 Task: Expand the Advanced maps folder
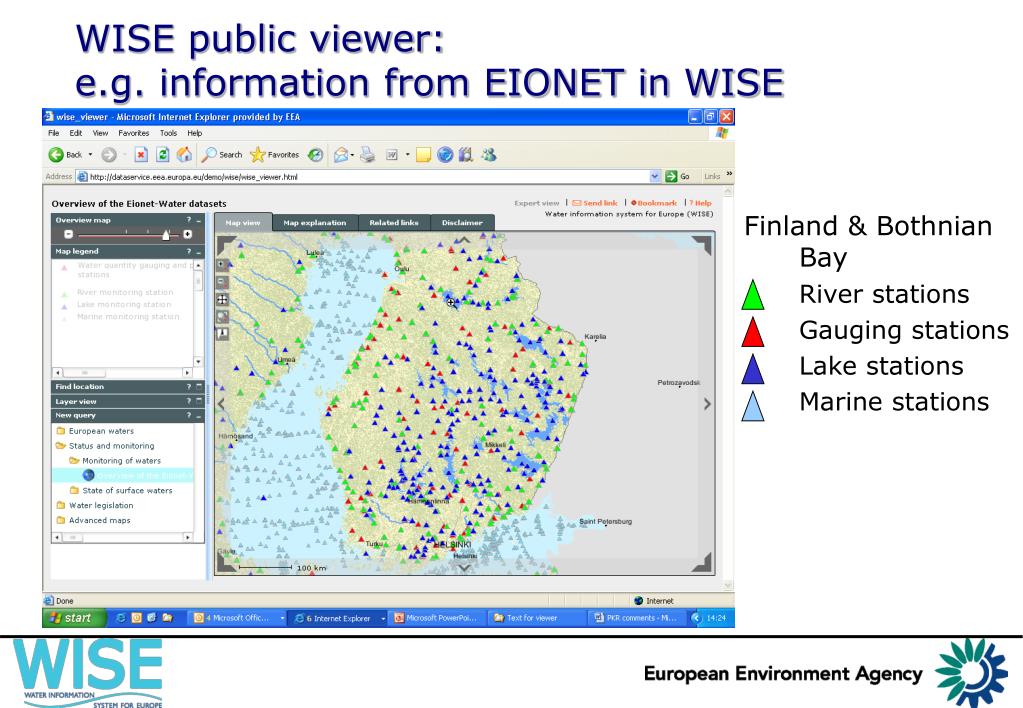coord(94,521)
